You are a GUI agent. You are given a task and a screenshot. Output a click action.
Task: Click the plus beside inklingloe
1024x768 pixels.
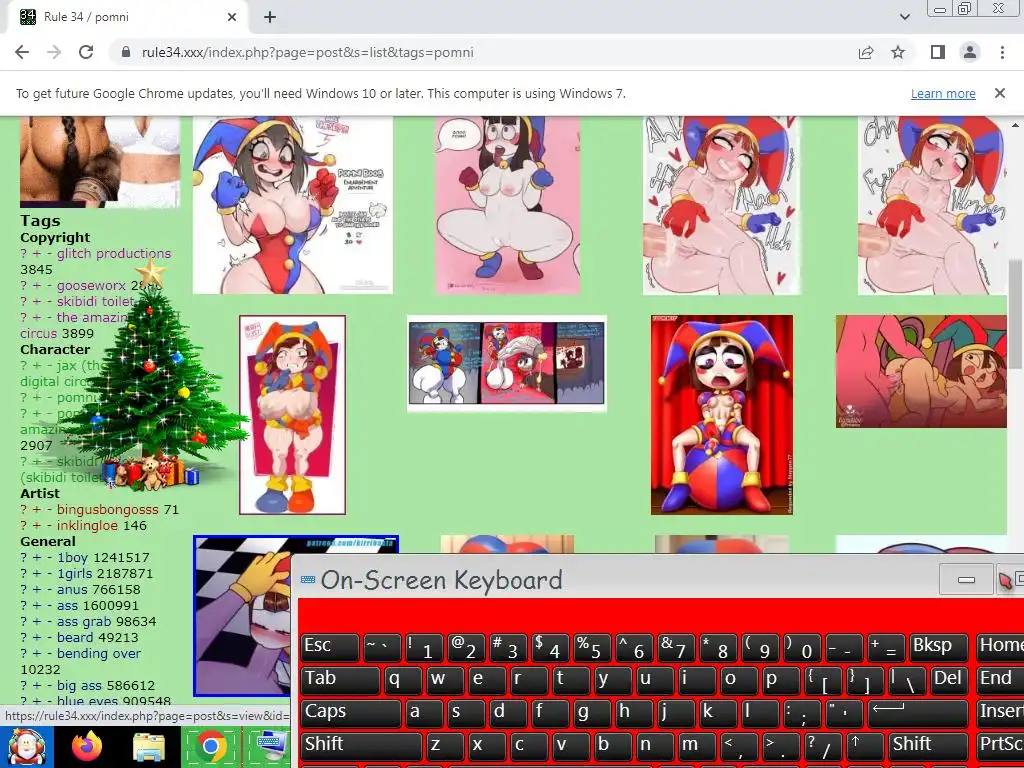point(37,526)
